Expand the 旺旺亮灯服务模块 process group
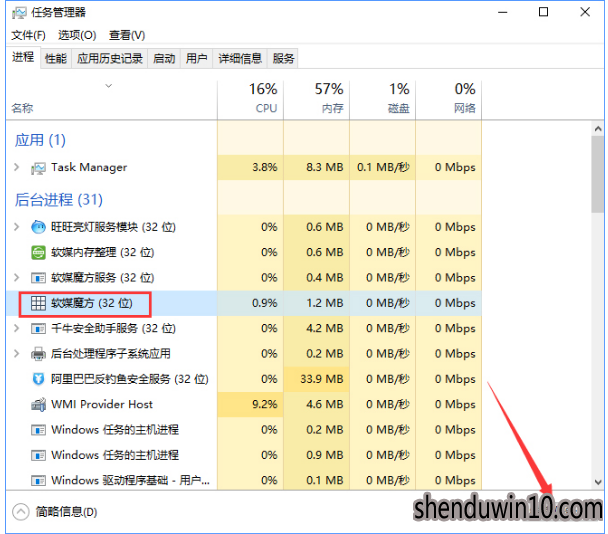The height and width of the screenshot is (534, 608). [x=16, y=227]
